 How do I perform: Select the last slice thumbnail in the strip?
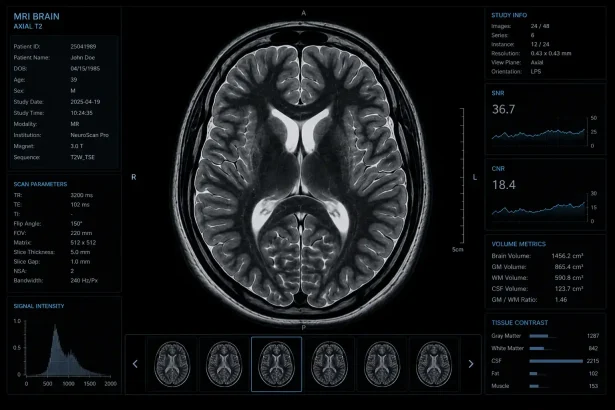tap(433, 364)
